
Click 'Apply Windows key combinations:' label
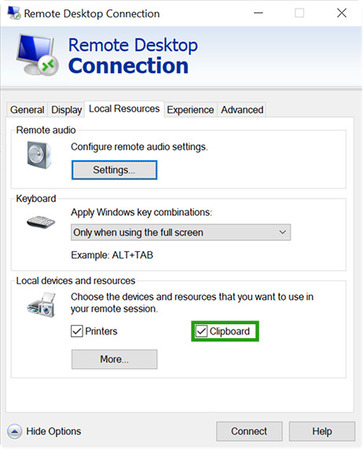click(x=141, y=212)
